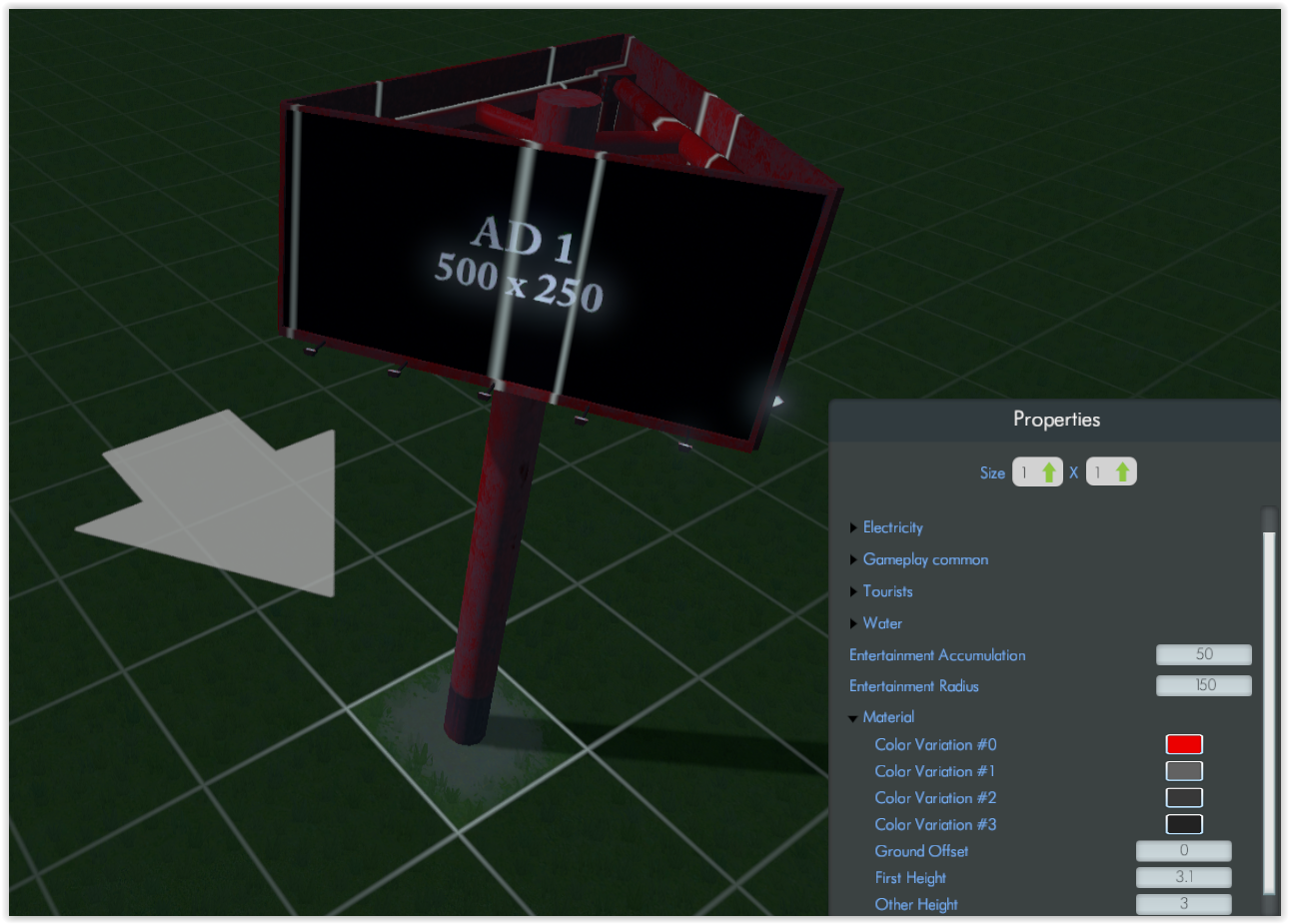Screen dimensions: 1289x924
Task: Click the Ground Offset label
Action: point(921,851)
